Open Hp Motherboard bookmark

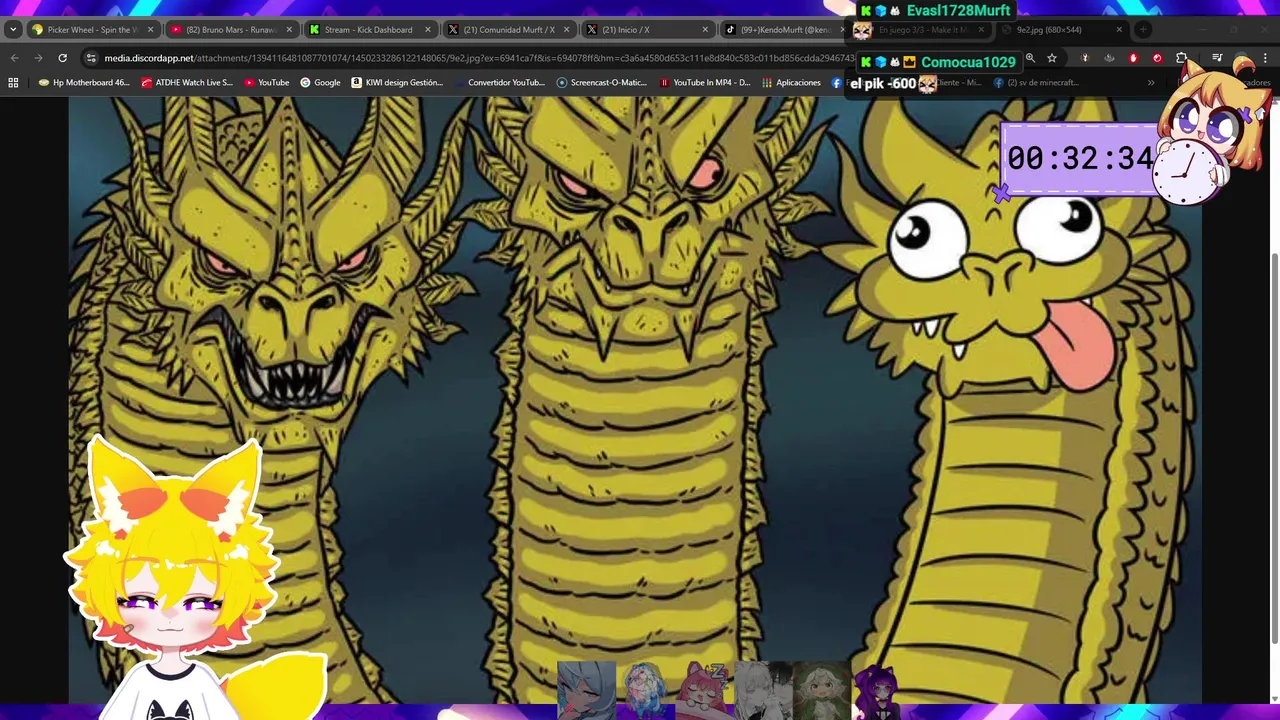click(x=84, y=83)
